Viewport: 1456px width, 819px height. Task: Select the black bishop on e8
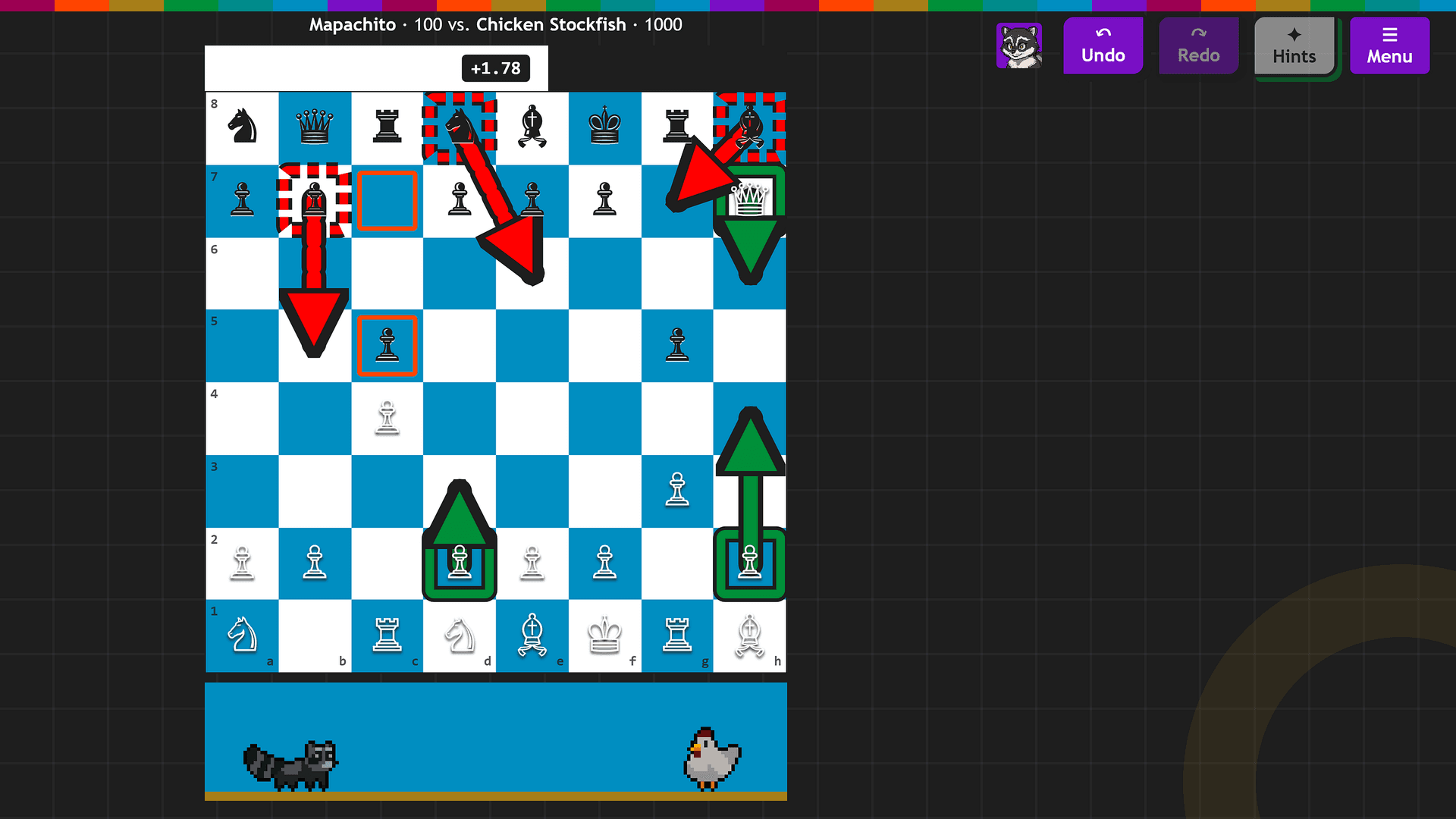pyautogui.click(x=532, y=126)
